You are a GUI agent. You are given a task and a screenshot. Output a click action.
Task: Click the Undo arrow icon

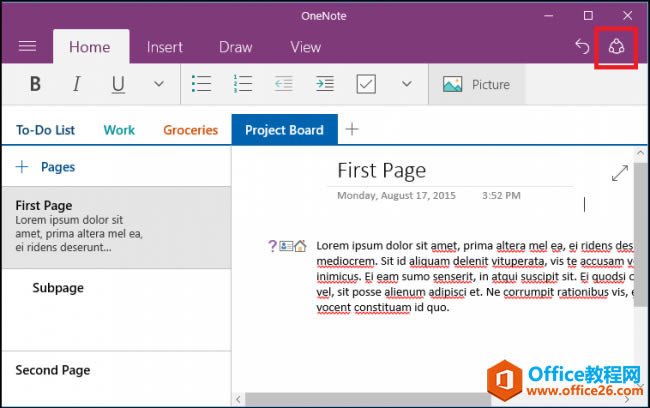coord(582,46)
